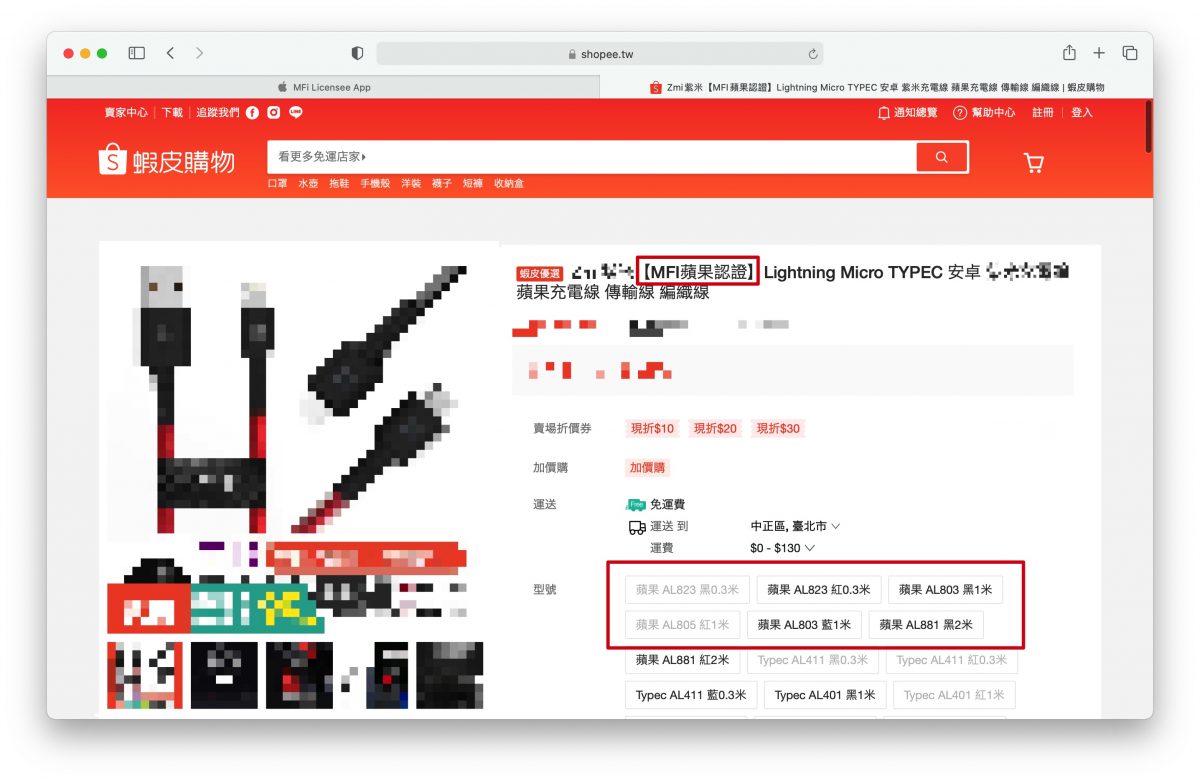Click the 拖鞋 suggested keyword
The width and height of the screenshot is (1200, 781).
339,184
